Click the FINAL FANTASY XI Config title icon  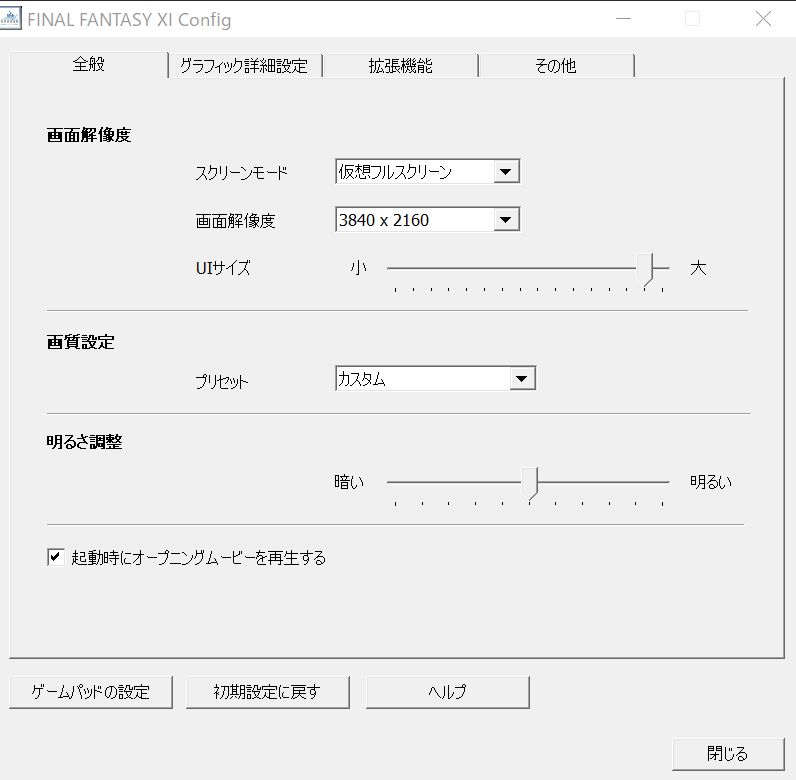pos(14,20)
